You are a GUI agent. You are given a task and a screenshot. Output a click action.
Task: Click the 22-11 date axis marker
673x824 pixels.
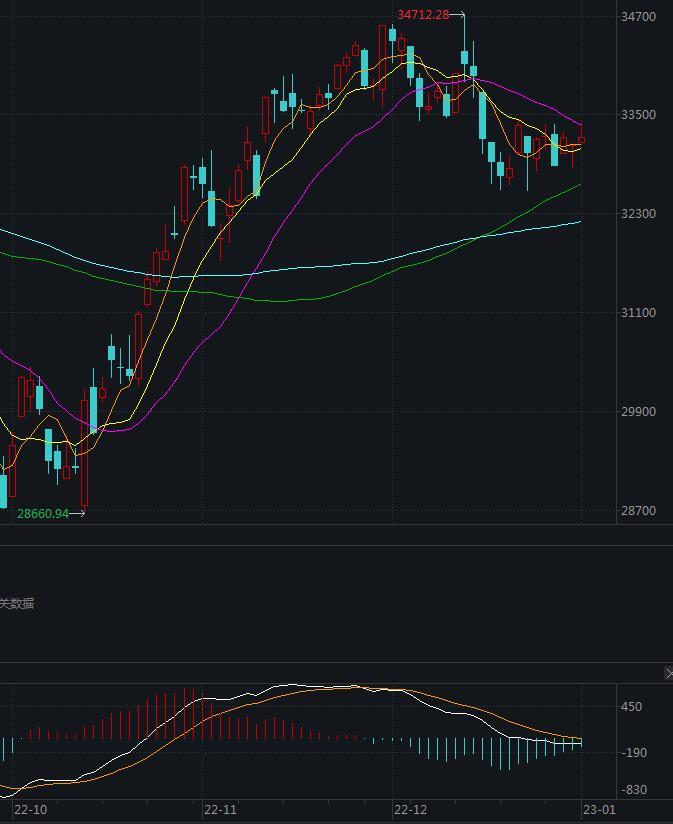click(x=220, y=809)
